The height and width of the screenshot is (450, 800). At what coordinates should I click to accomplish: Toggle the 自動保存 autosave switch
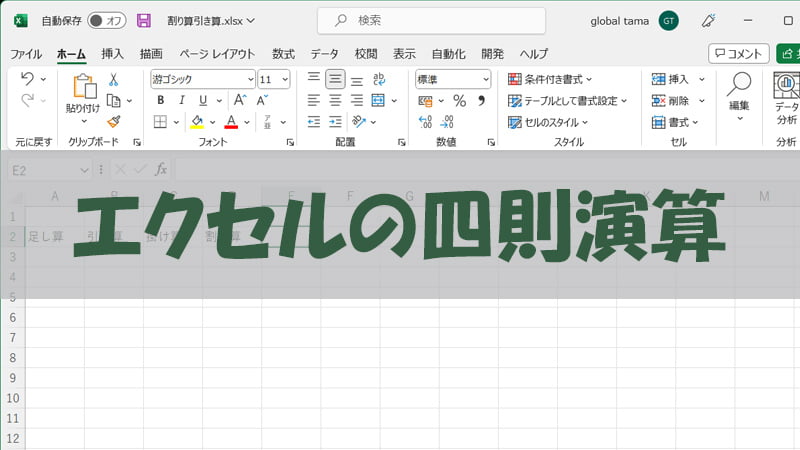[x=107, y=20]
